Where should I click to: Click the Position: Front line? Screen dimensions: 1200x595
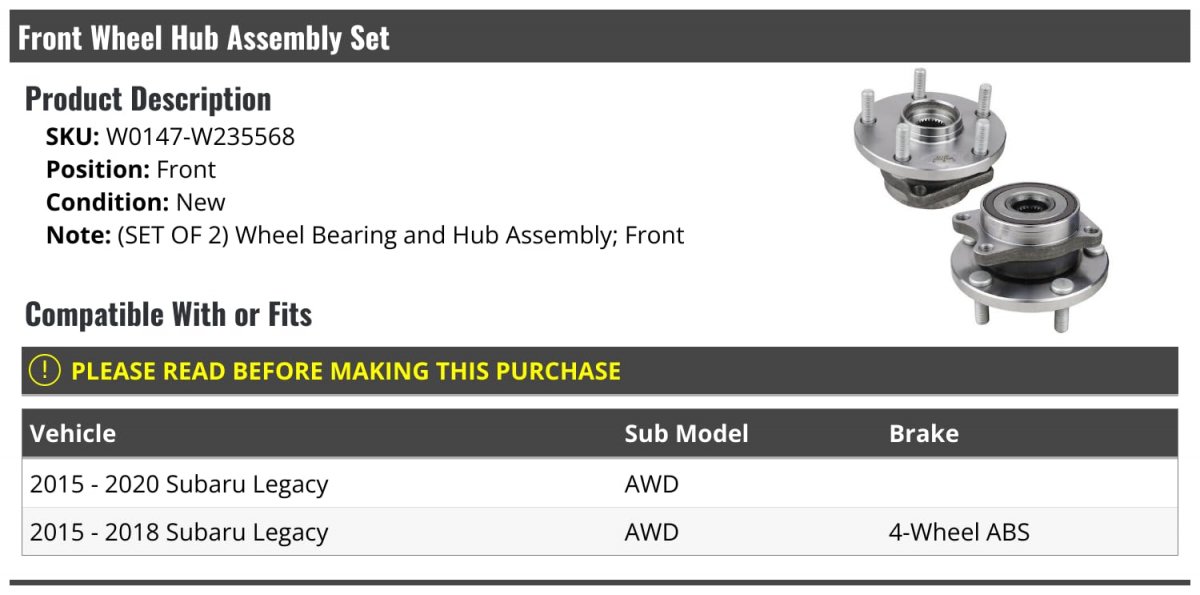coord(131,170)
